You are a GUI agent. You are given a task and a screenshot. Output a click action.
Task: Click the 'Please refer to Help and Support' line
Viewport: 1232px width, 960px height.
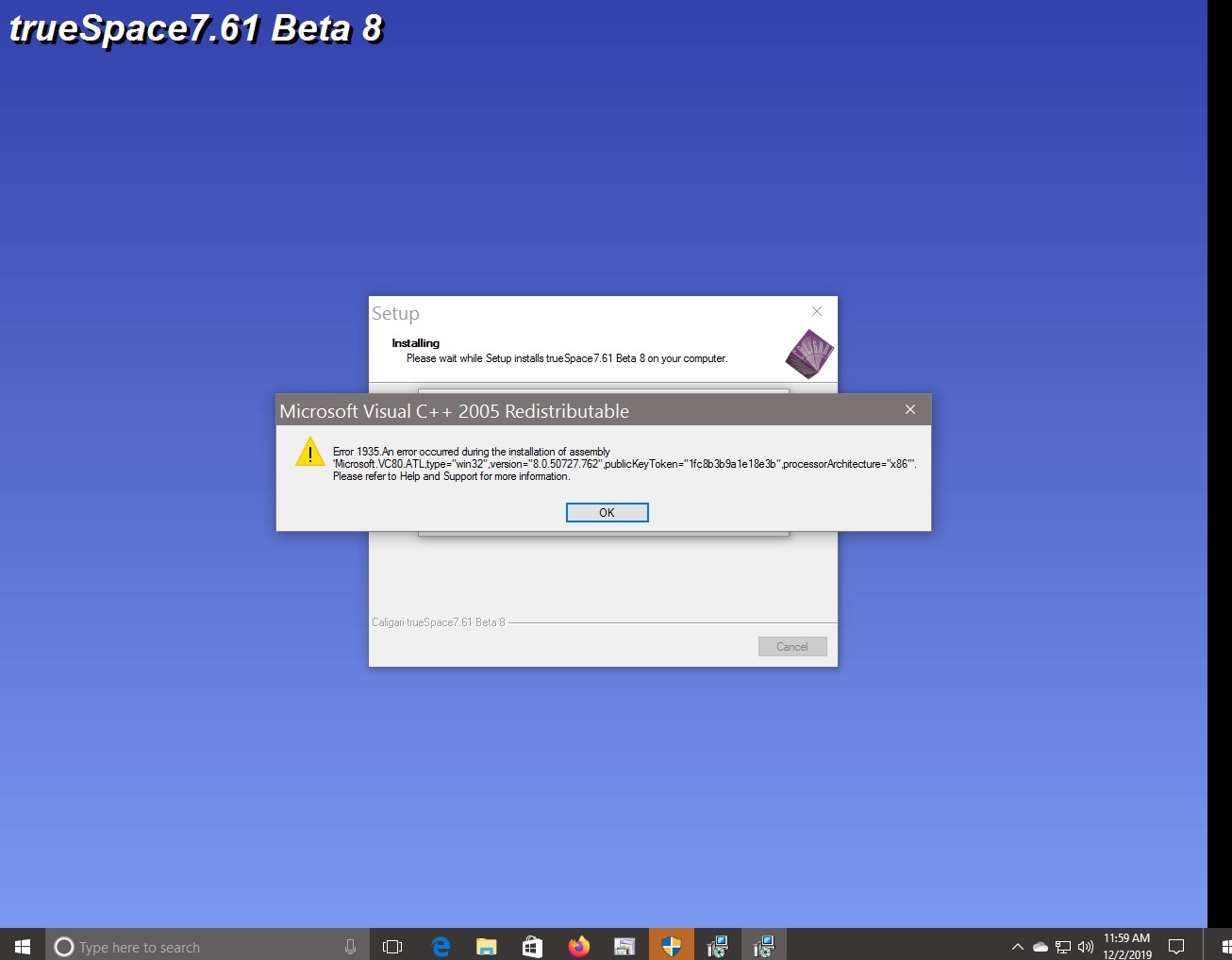[451, 476]
